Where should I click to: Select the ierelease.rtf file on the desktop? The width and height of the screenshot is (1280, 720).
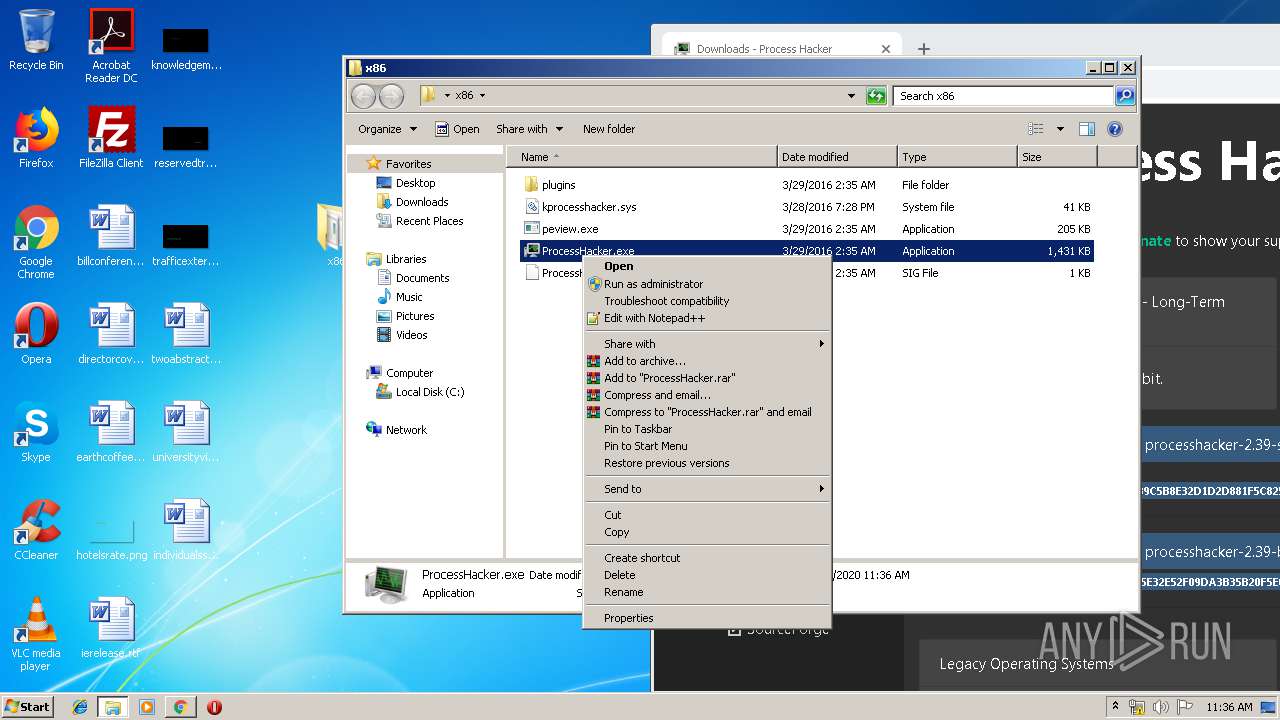pos(111,628)
